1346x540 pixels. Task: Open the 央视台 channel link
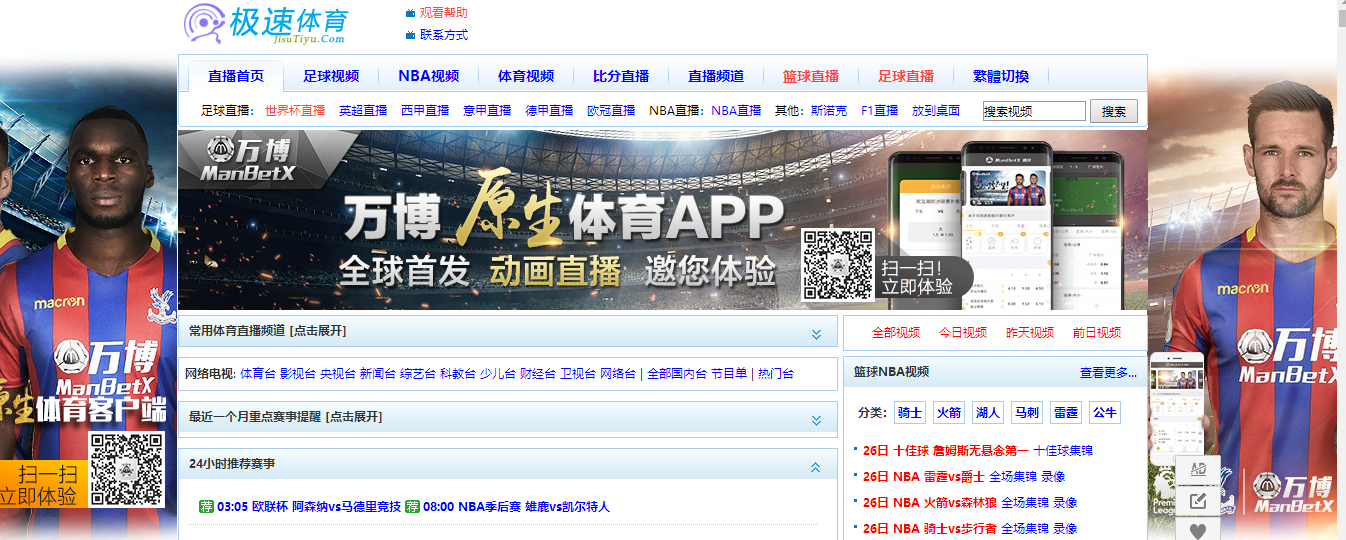point(338,374)
